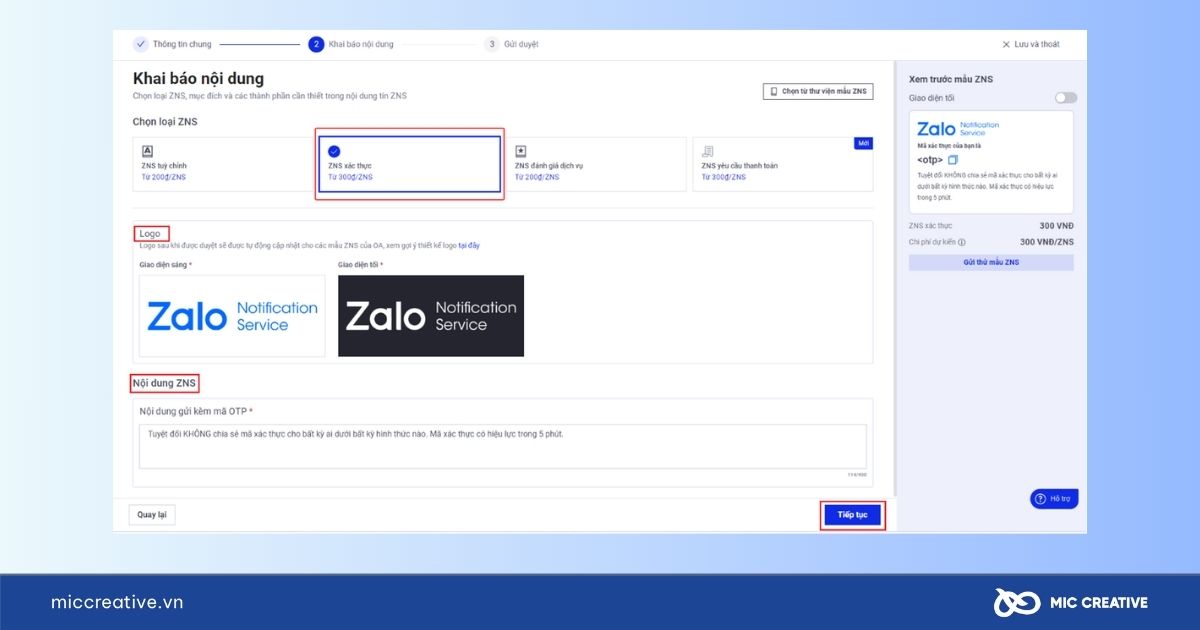Click the Chi phí dự kiến label
This screenshot has width=1200, height=630.
click(x=932, y=242)
